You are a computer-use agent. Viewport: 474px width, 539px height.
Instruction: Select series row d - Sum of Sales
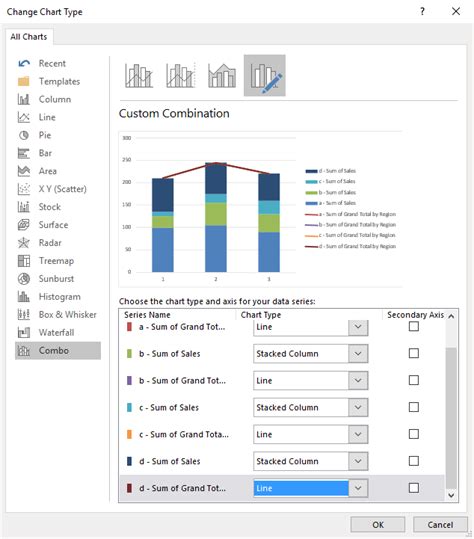282,461
